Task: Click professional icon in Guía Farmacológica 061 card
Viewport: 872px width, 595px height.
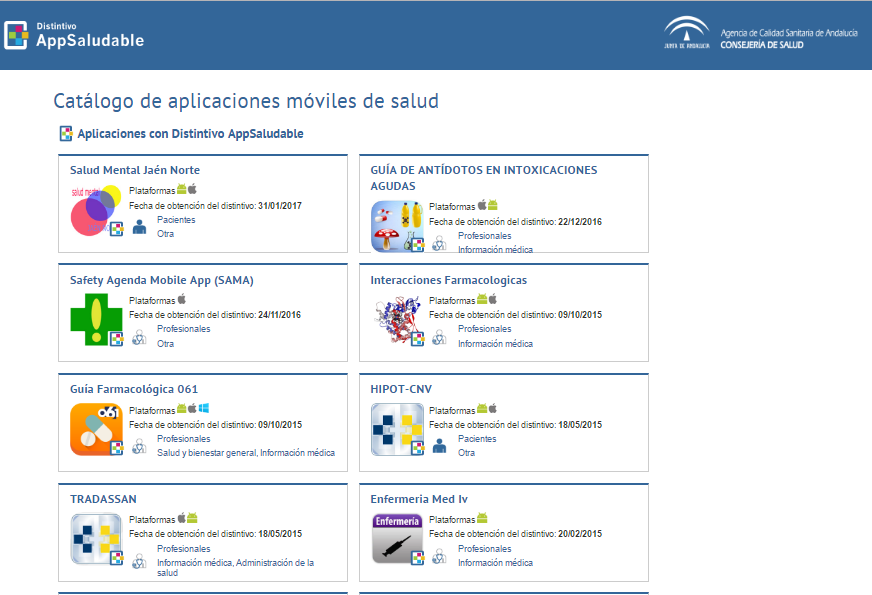Action: coord(140,446)
